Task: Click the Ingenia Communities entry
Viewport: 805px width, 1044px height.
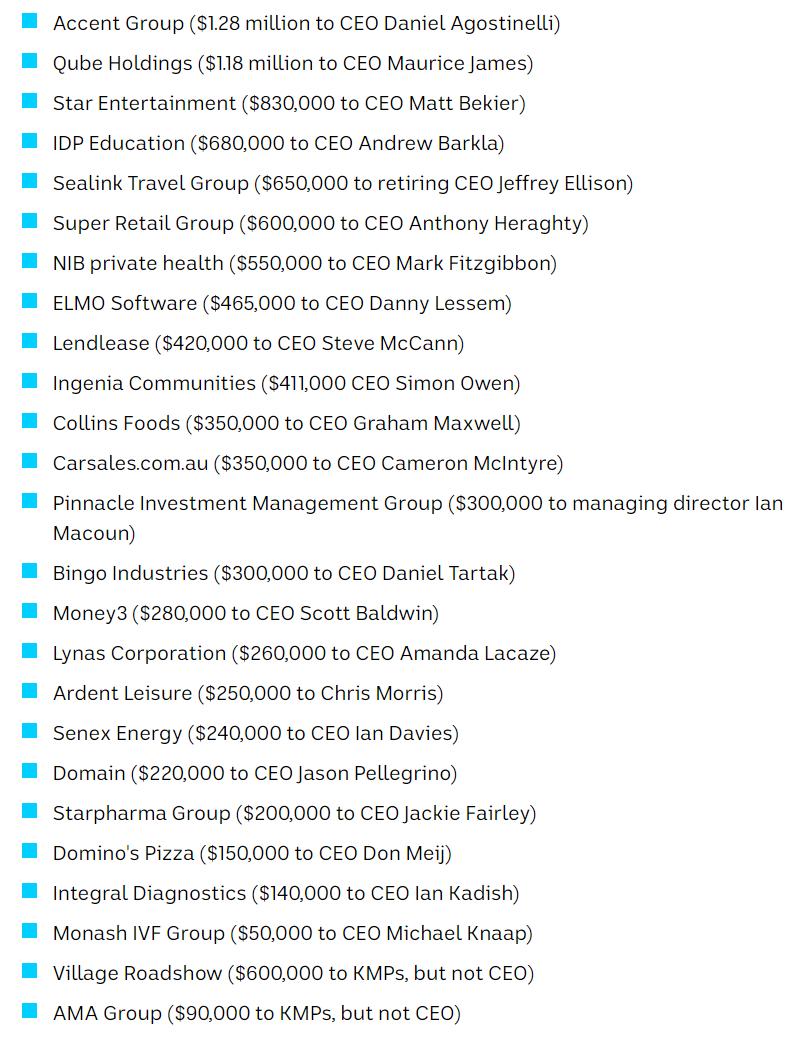Action: [286, 383]
